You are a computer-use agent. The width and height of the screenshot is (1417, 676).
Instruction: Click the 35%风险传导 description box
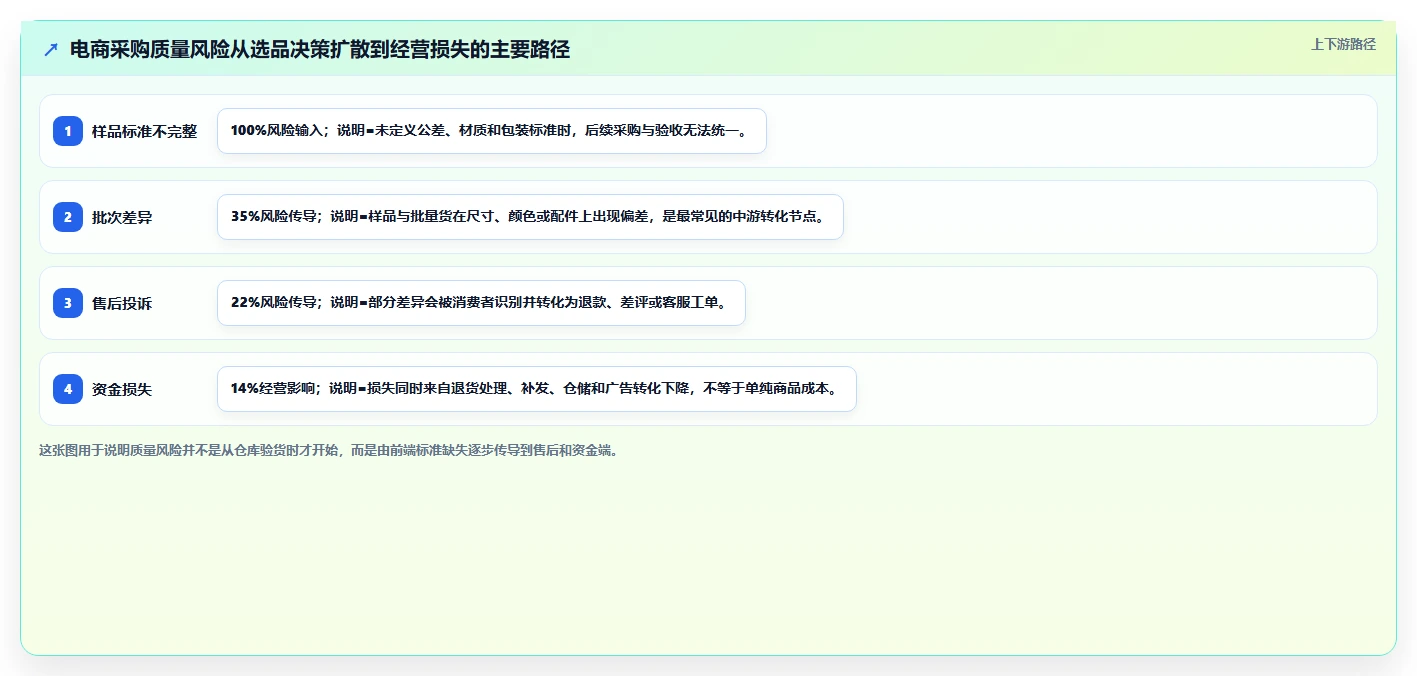coord(530,217)
